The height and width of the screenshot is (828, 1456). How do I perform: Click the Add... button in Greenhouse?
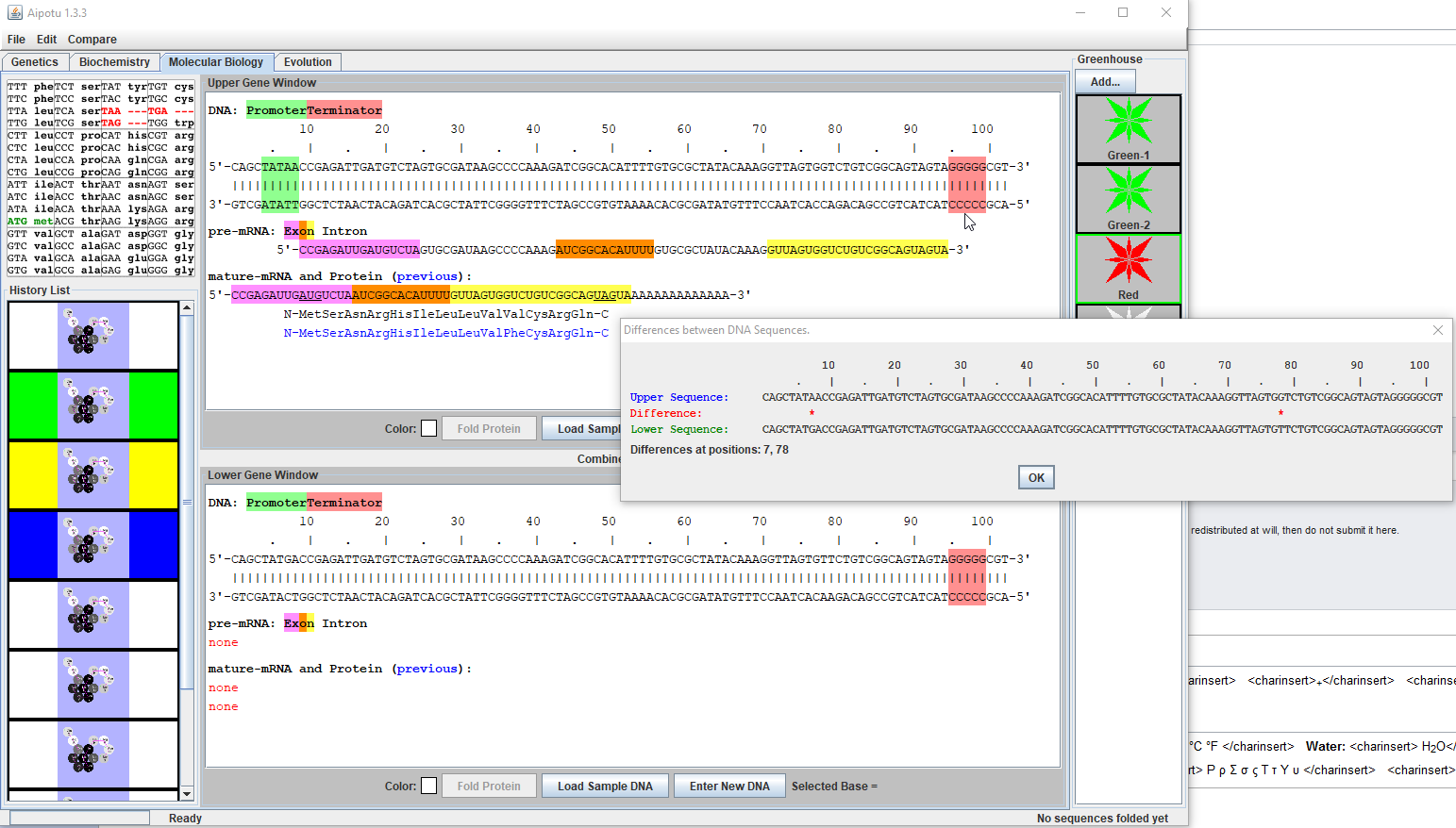pyautogui.click(x=1105, y=82)
